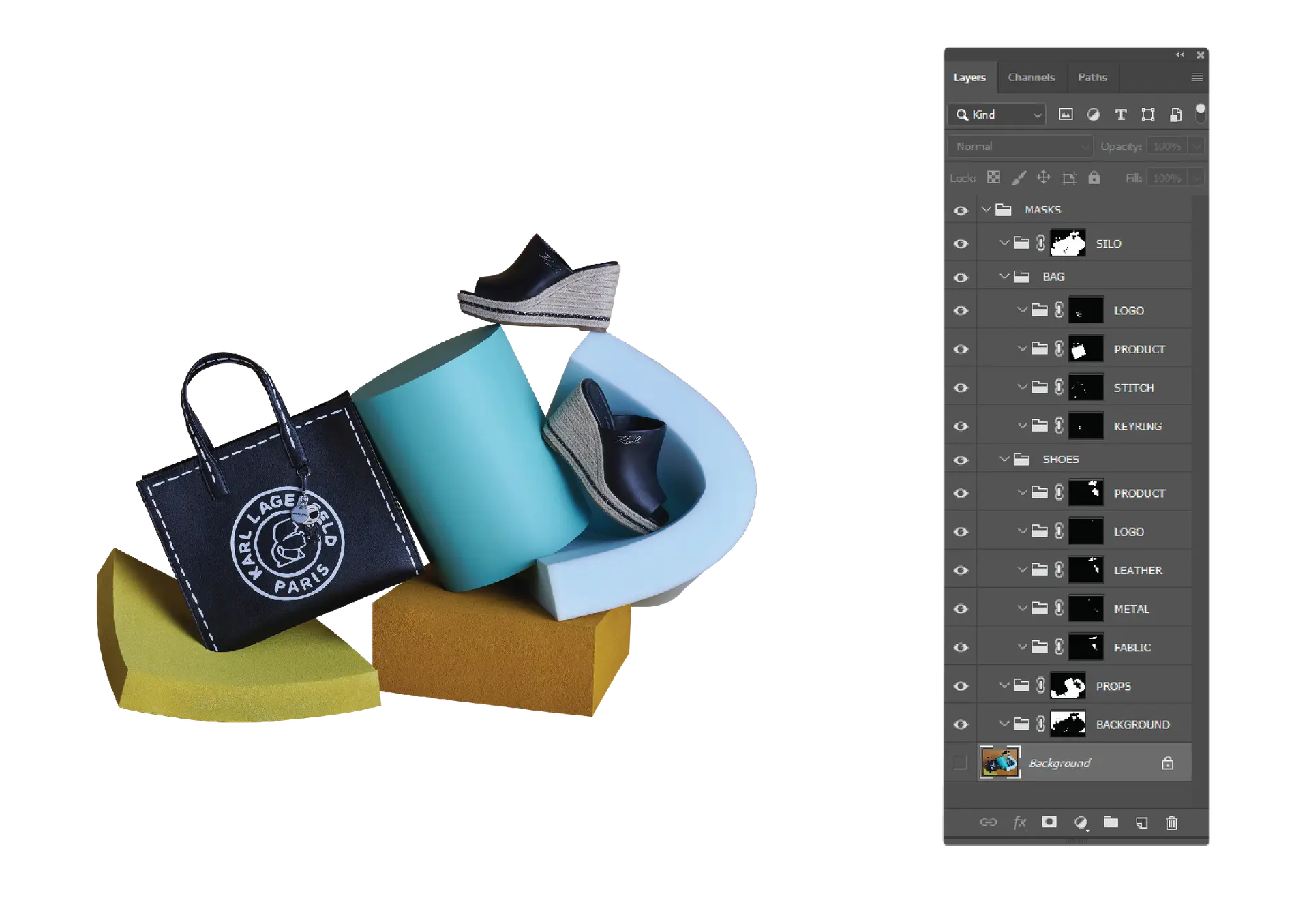Filter for type layers icon
The width and height of the screenshot is (1309, 924).
[x=1120, y=115]
